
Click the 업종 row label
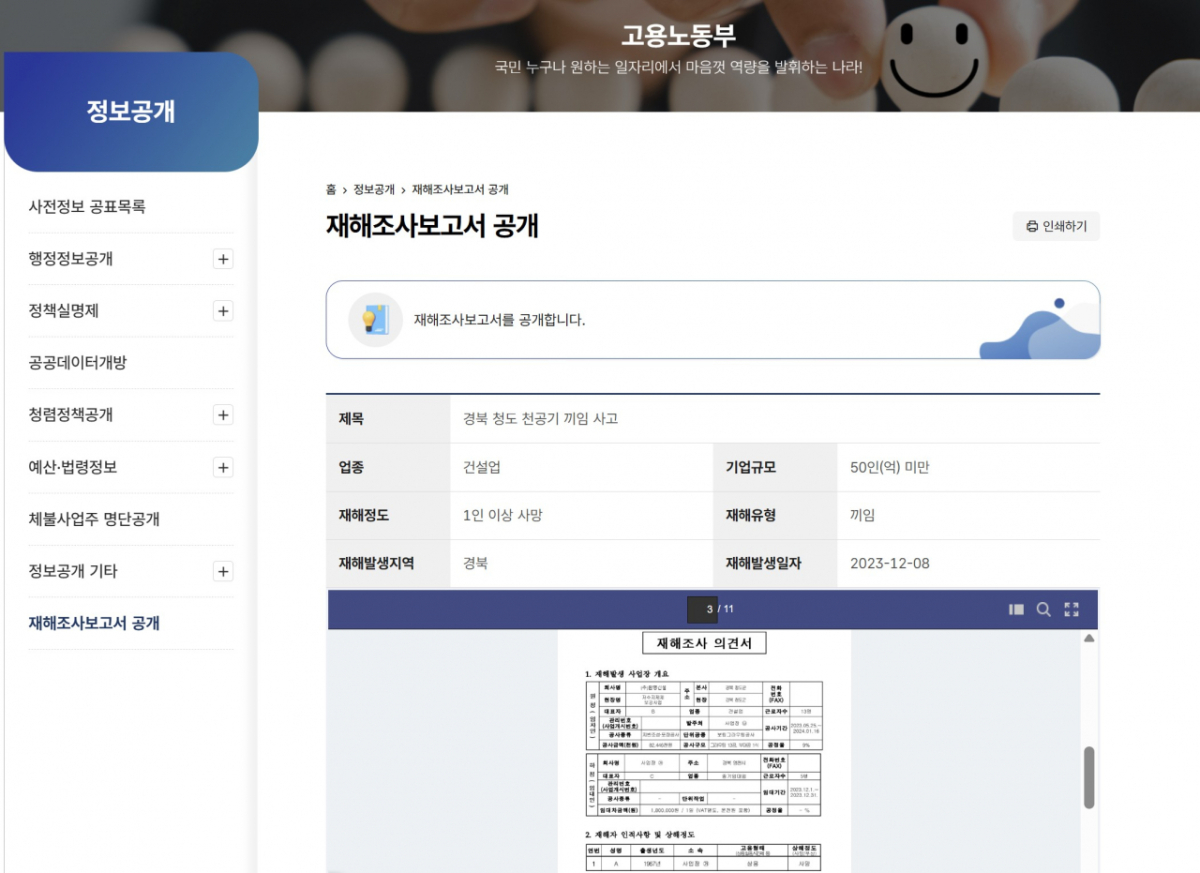tap(351, 467)
